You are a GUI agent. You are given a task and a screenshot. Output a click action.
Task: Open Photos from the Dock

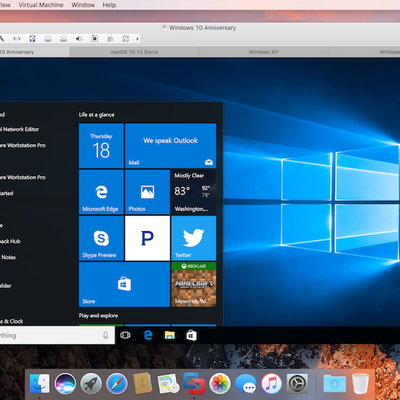pos(220,383)
